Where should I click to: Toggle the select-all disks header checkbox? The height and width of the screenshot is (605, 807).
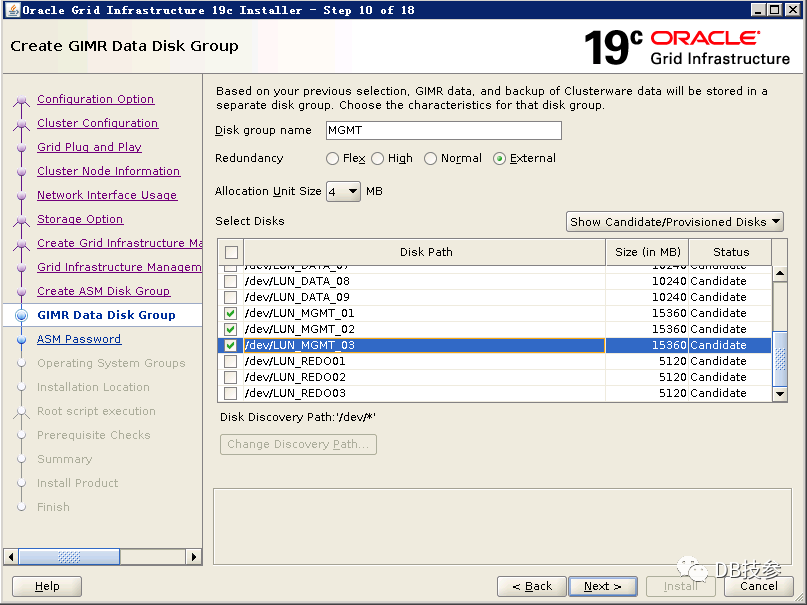click(231, 252)
